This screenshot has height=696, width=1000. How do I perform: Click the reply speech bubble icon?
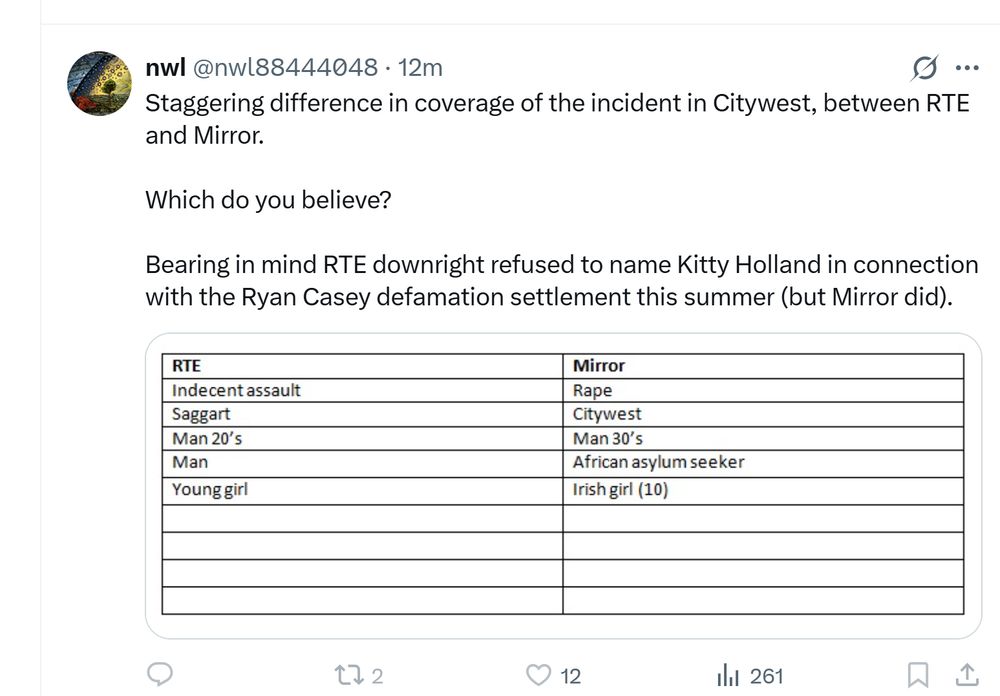point(161,675)
